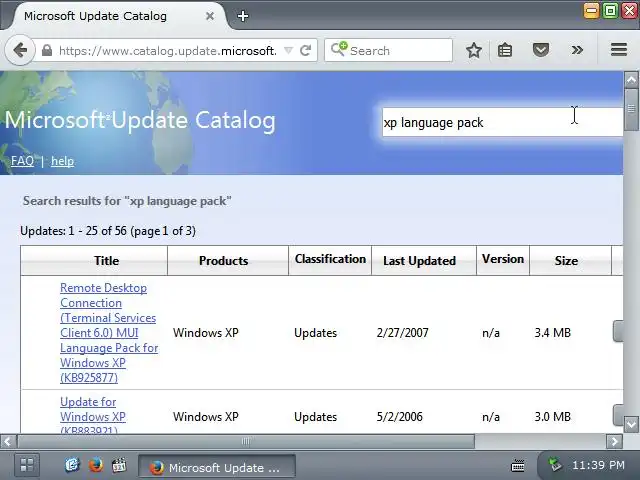
Task: Launch Firefox from quick launch
Action: 96,465
